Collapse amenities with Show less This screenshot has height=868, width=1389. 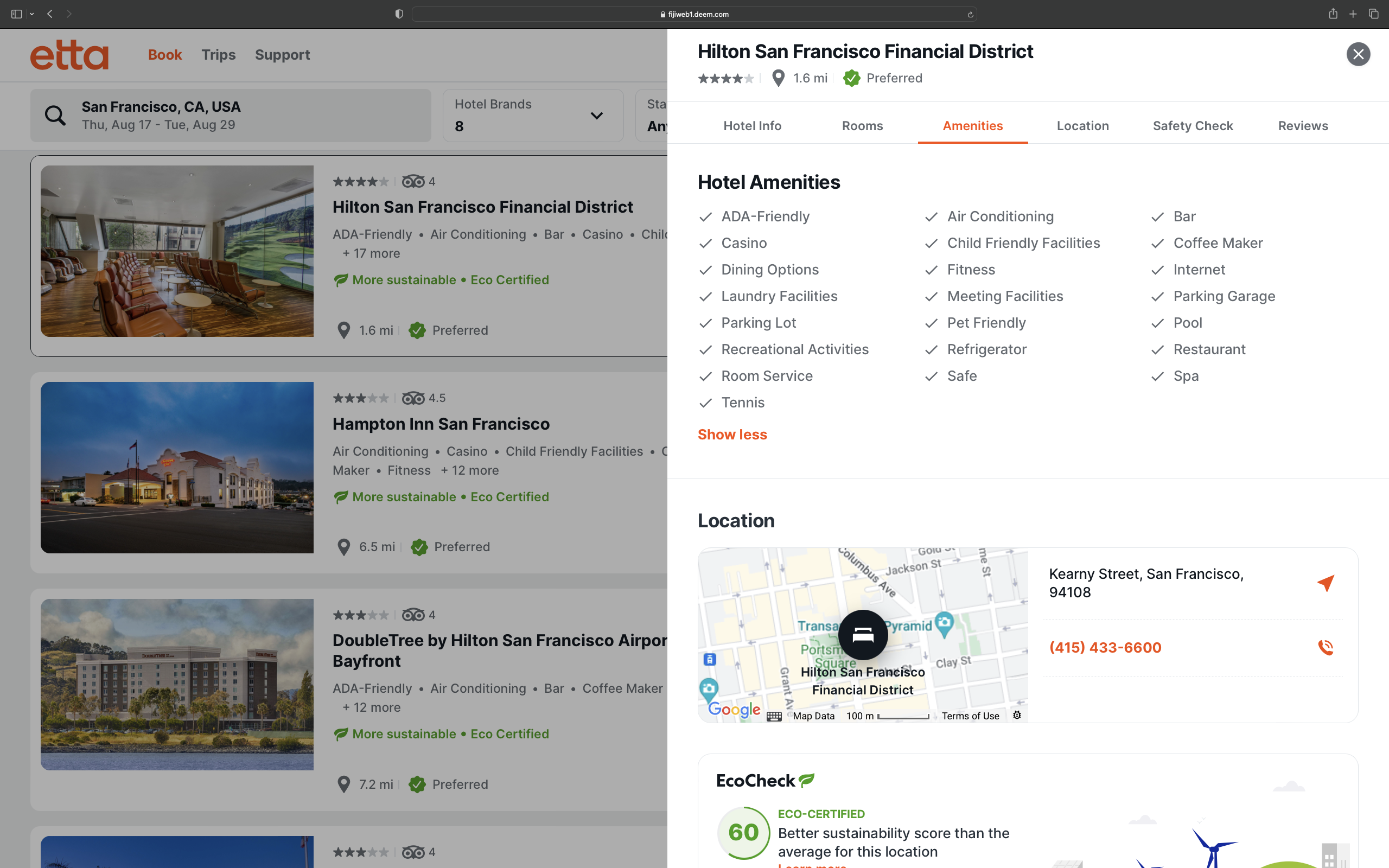[732, 435]
